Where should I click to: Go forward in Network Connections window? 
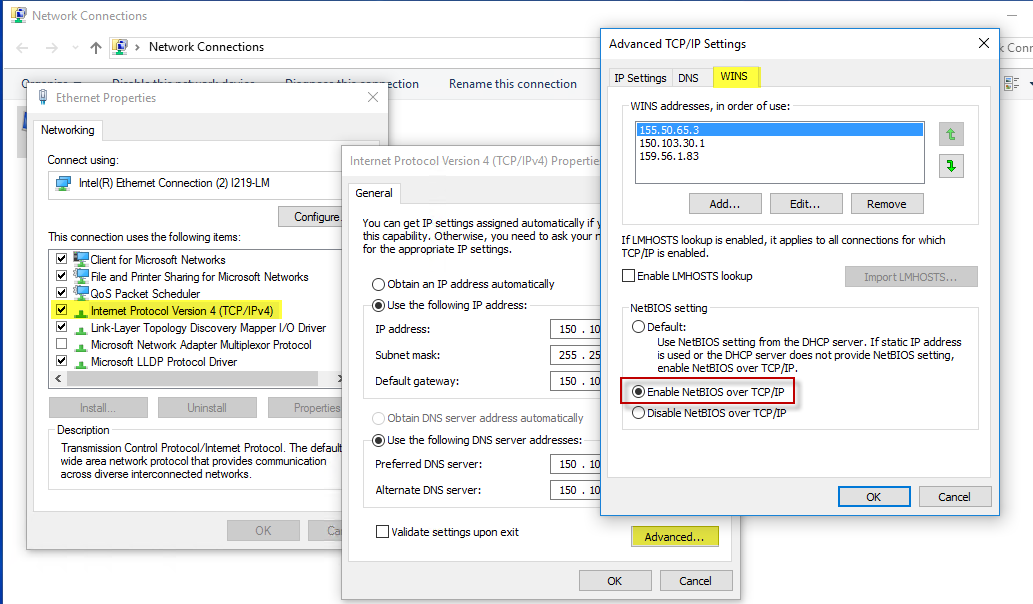pos(51,47)
